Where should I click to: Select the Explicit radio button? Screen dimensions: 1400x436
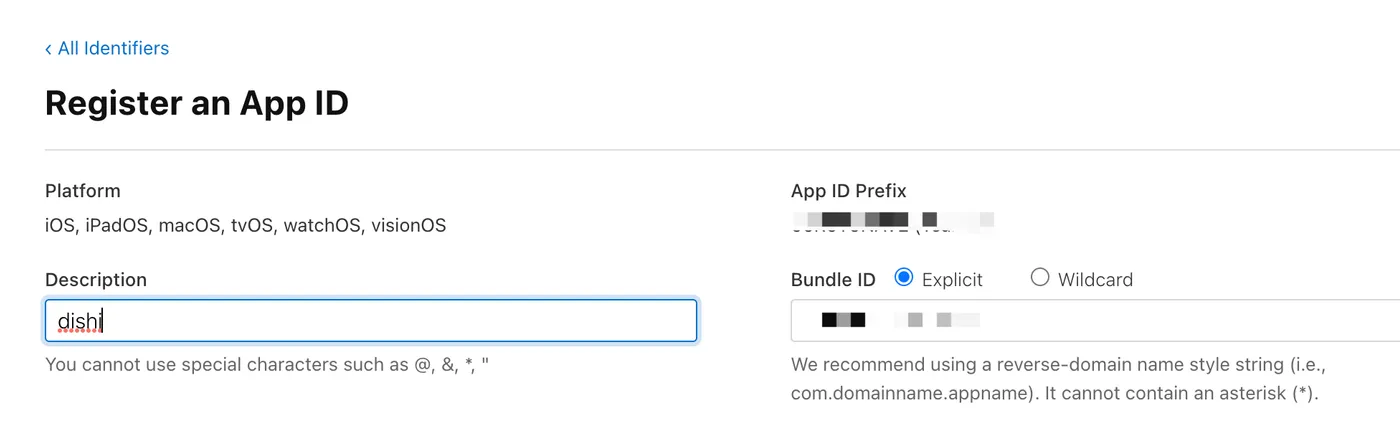coord(904,278)
